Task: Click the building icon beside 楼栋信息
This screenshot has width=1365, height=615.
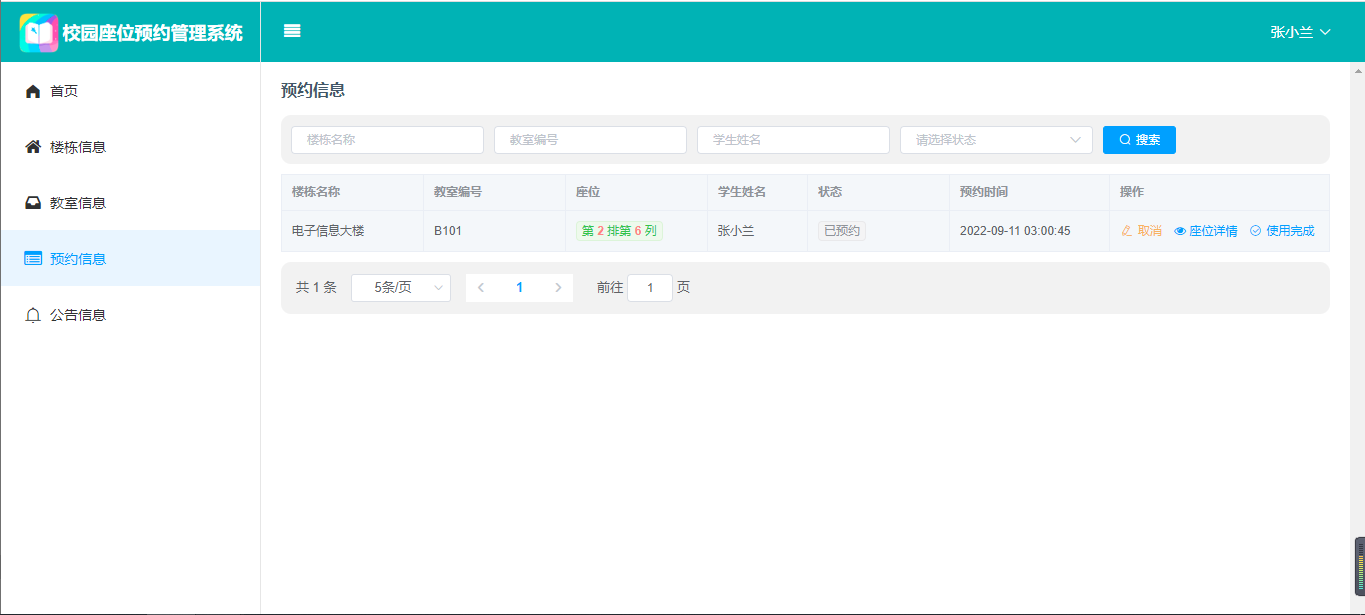Action: [x=33, y=147]
